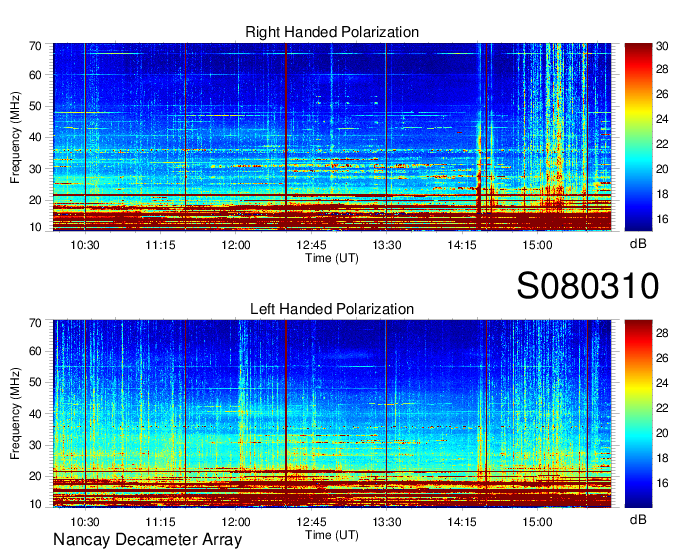The image size is (680, 552).
Task: Click the "11:15" tick under Left Handed plot
Action: click(160, 522)
